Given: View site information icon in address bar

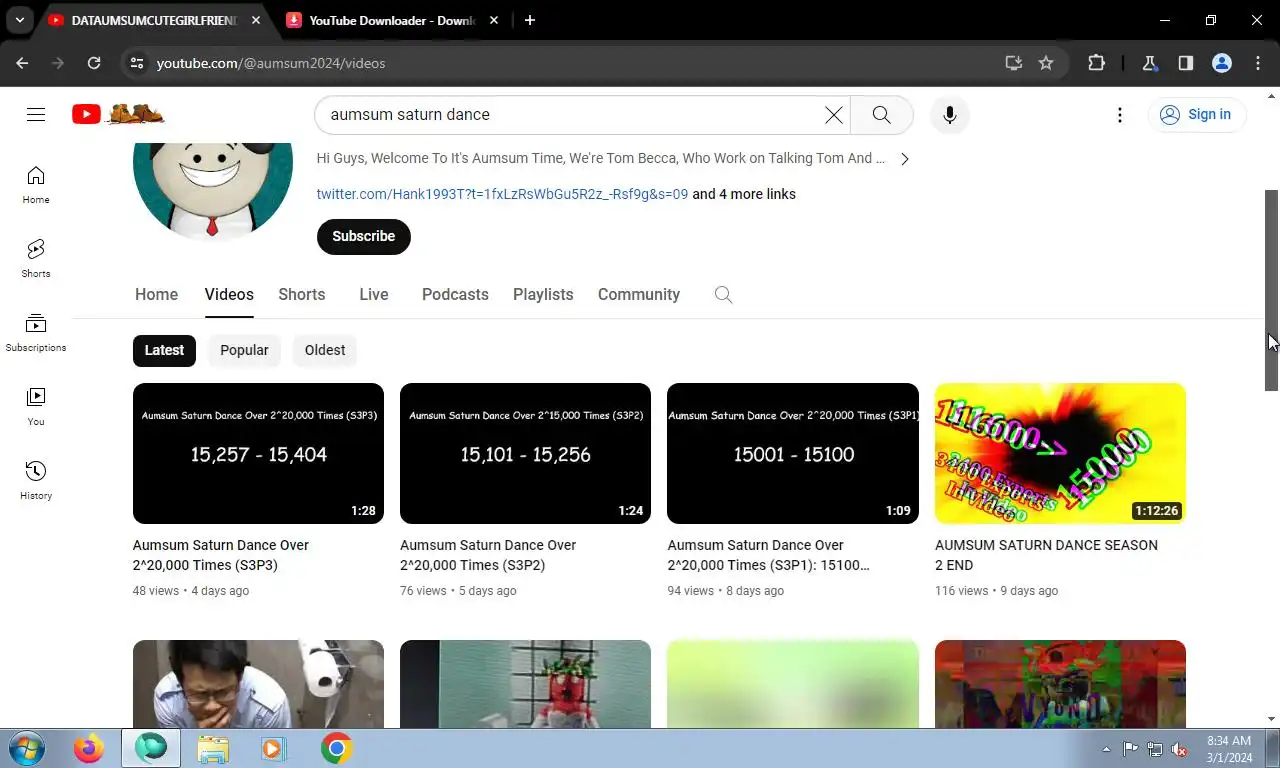Looking at the screenshot, I should (x=137, y=63).
